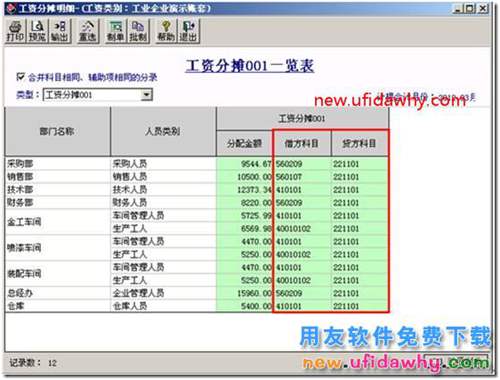Click credit account 221101 in the 总经办 row
The image size is (500, 380).
[360, 293]
